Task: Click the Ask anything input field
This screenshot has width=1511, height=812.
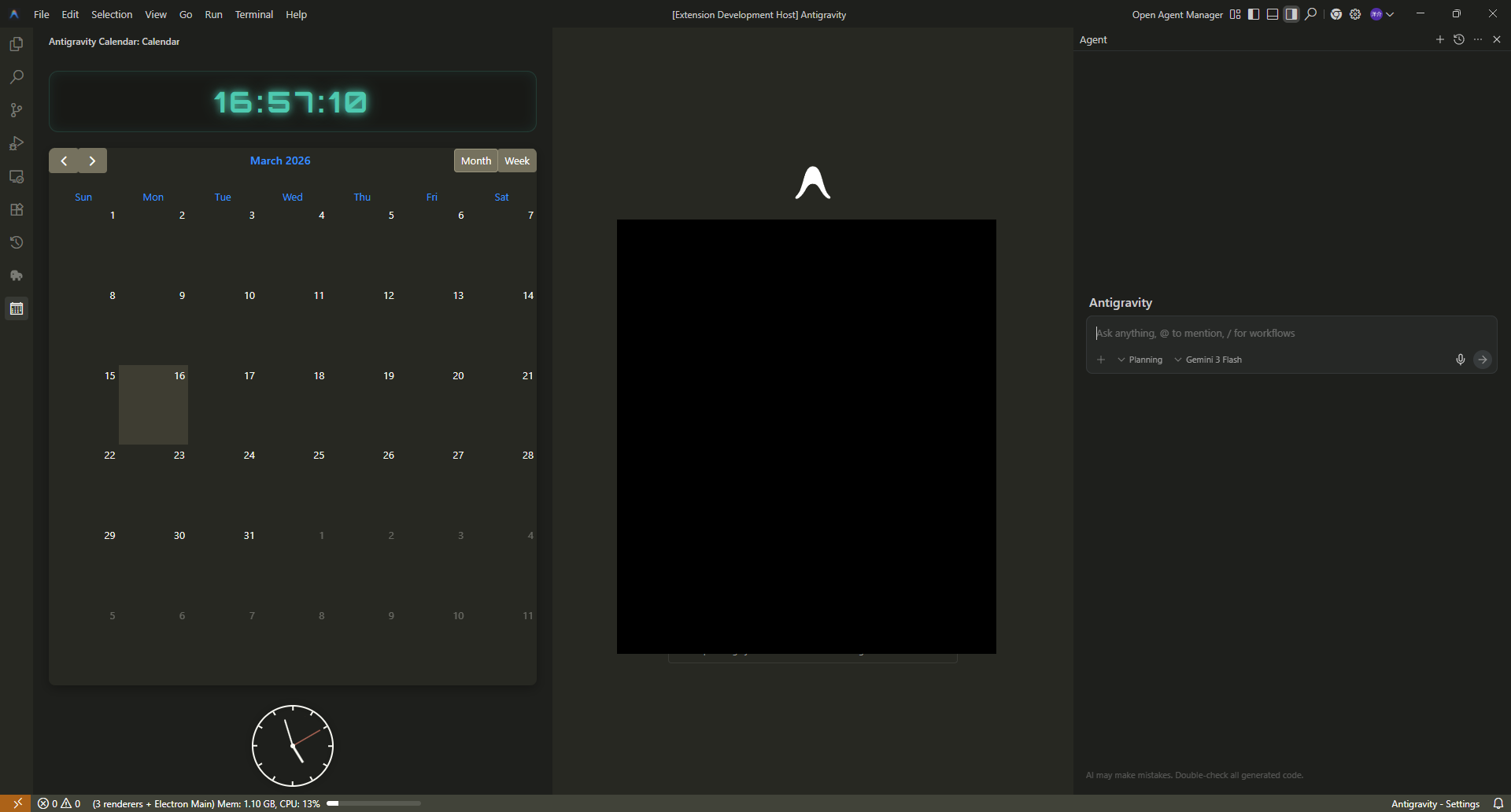Action: pyautogui.click(x=1275, y=334)
